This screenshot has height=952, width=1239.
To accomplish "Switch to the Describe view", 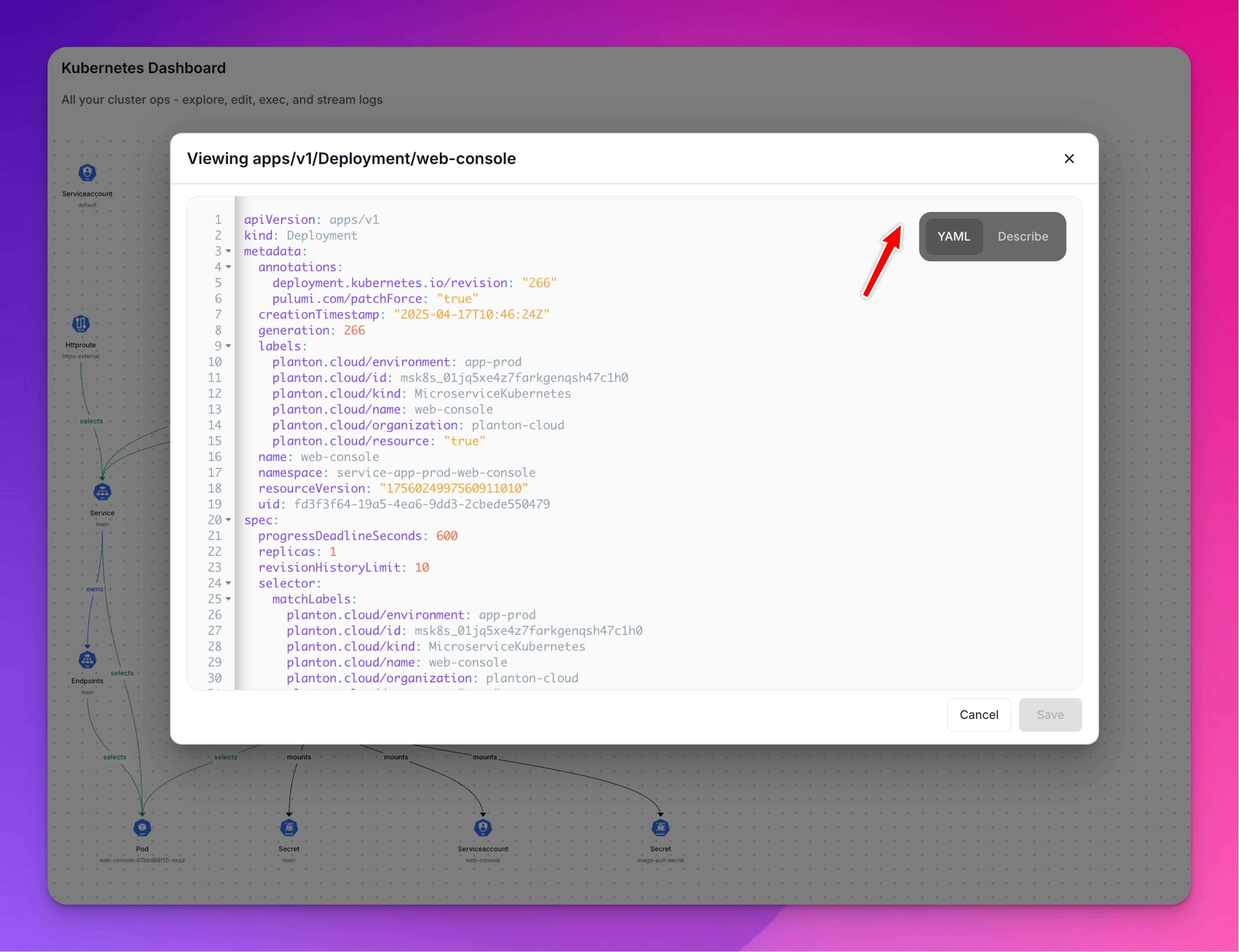I will pos(1023,236).
